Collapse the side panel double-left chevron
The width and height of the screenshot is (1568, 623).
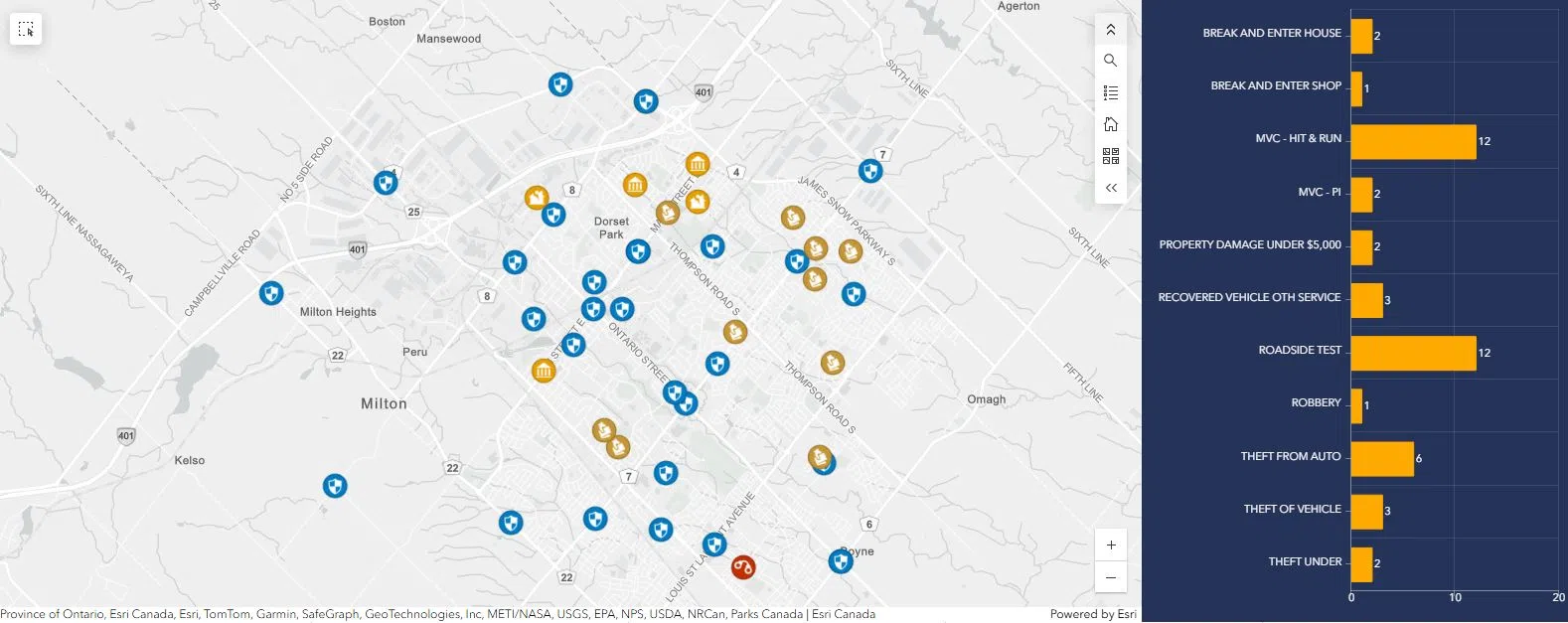1111,188
